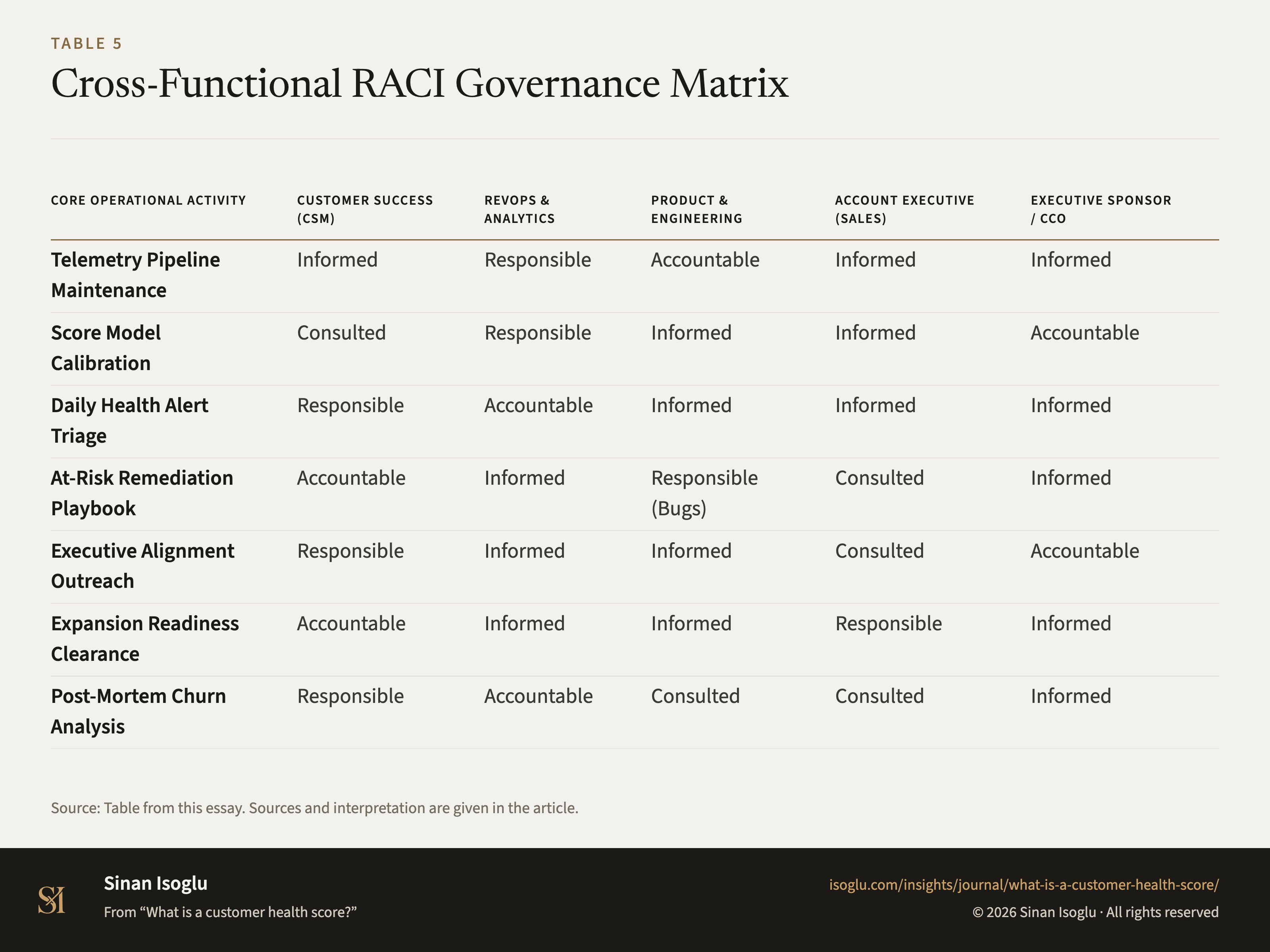Click Responsible in the Score Model Calibration row
The image size is (1270, 952).
(537, 333)
